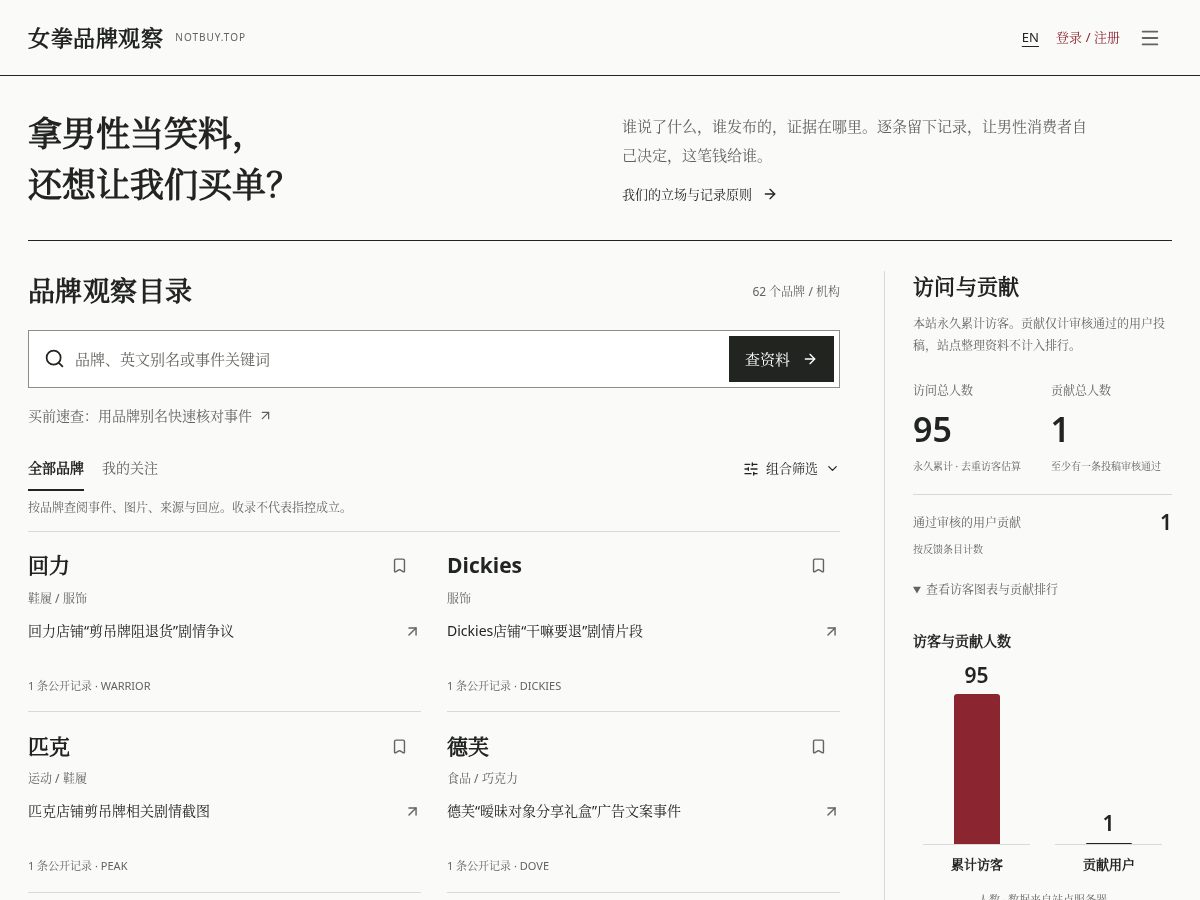Click the red 累计访客 chart bar
The height and width of the screenshot is (900, 1200).
[x=976, y=769]
